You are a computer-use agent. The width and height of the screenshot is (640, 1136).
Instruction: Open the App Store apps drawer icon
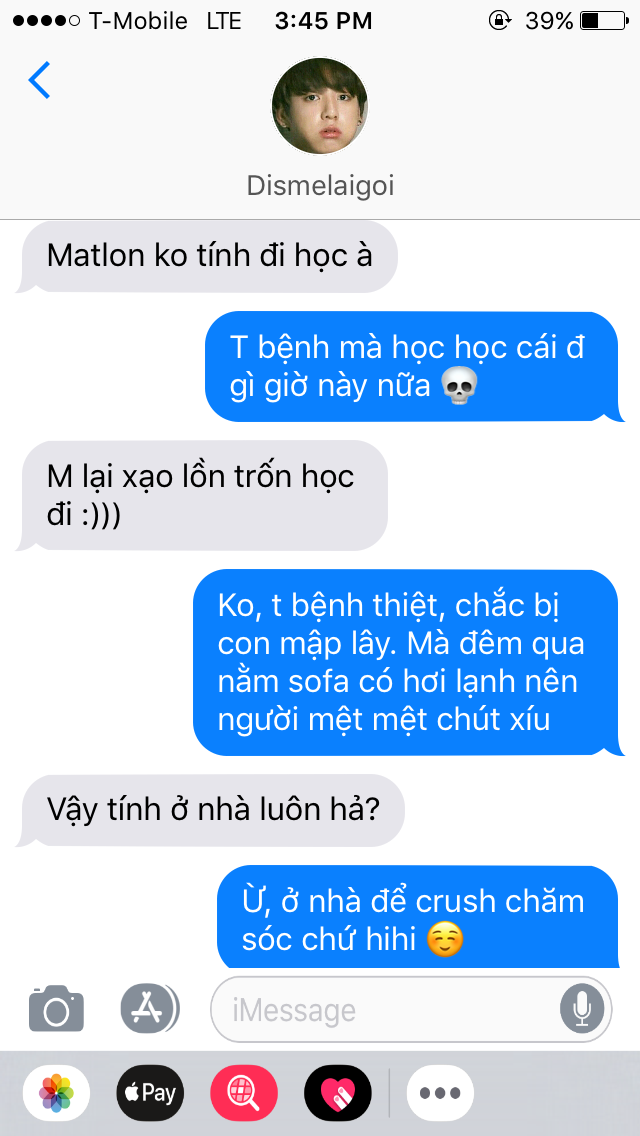(149, 1008)
